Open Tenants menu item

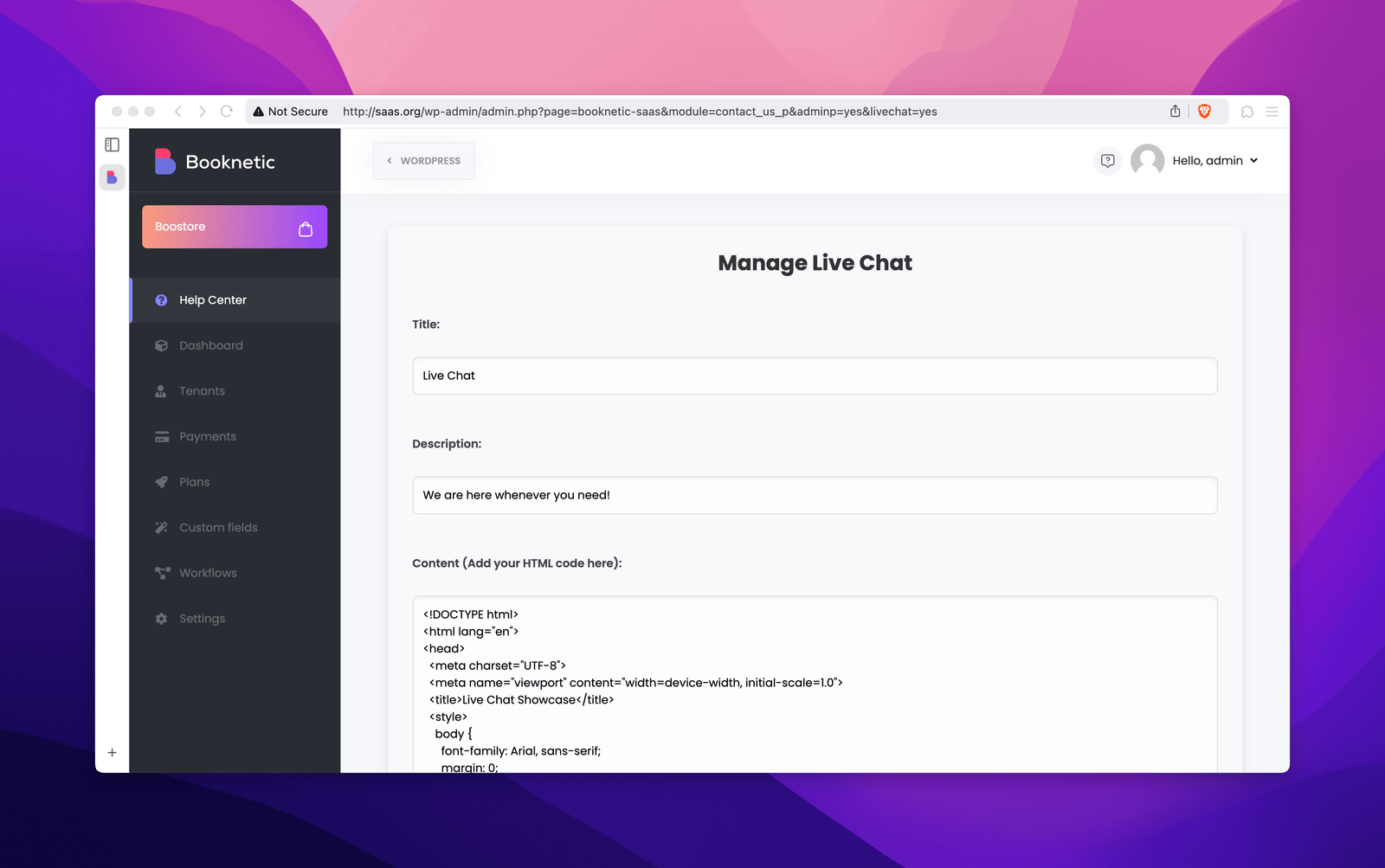point(235,391)
